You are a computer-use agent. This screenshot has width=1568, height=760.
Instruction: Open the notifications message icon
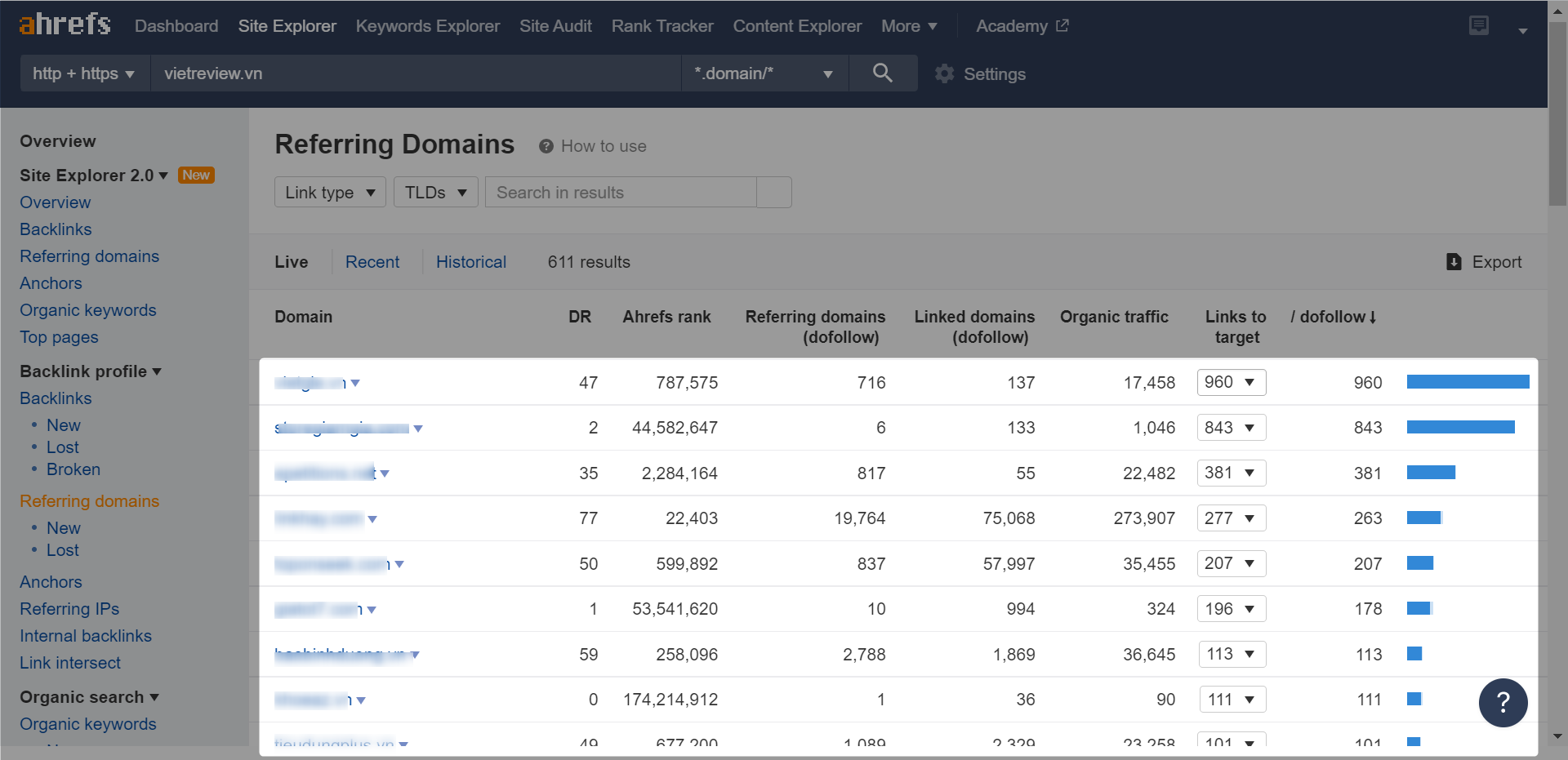(1478, 25)
